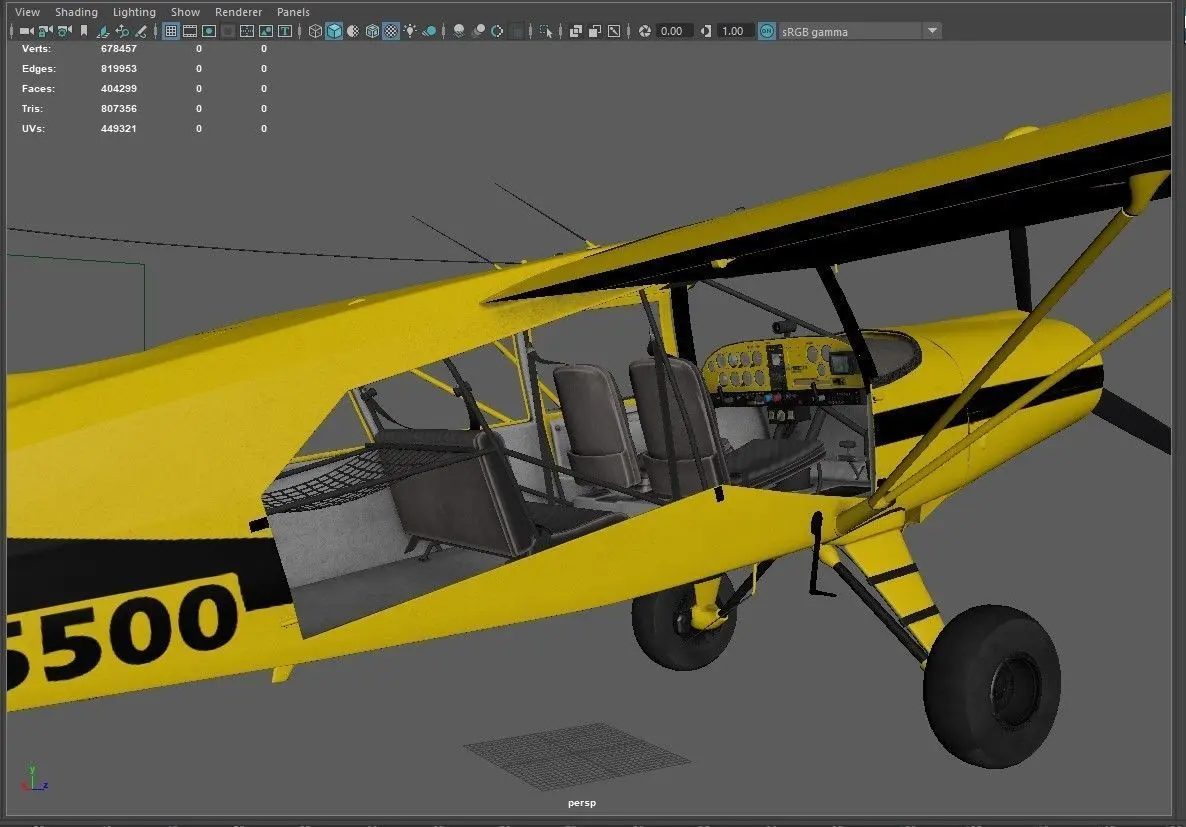Expand the sRGB gamma dropdown arrow

[x=933, y=31]
